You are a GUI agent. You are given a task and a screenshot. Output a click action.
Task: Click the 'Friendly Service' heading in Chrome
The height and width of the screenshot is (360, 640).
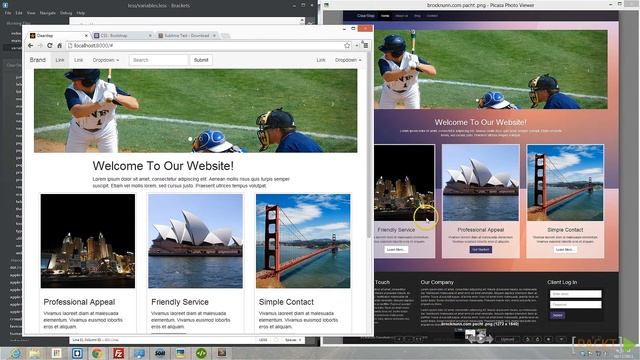tap(180, 302)
